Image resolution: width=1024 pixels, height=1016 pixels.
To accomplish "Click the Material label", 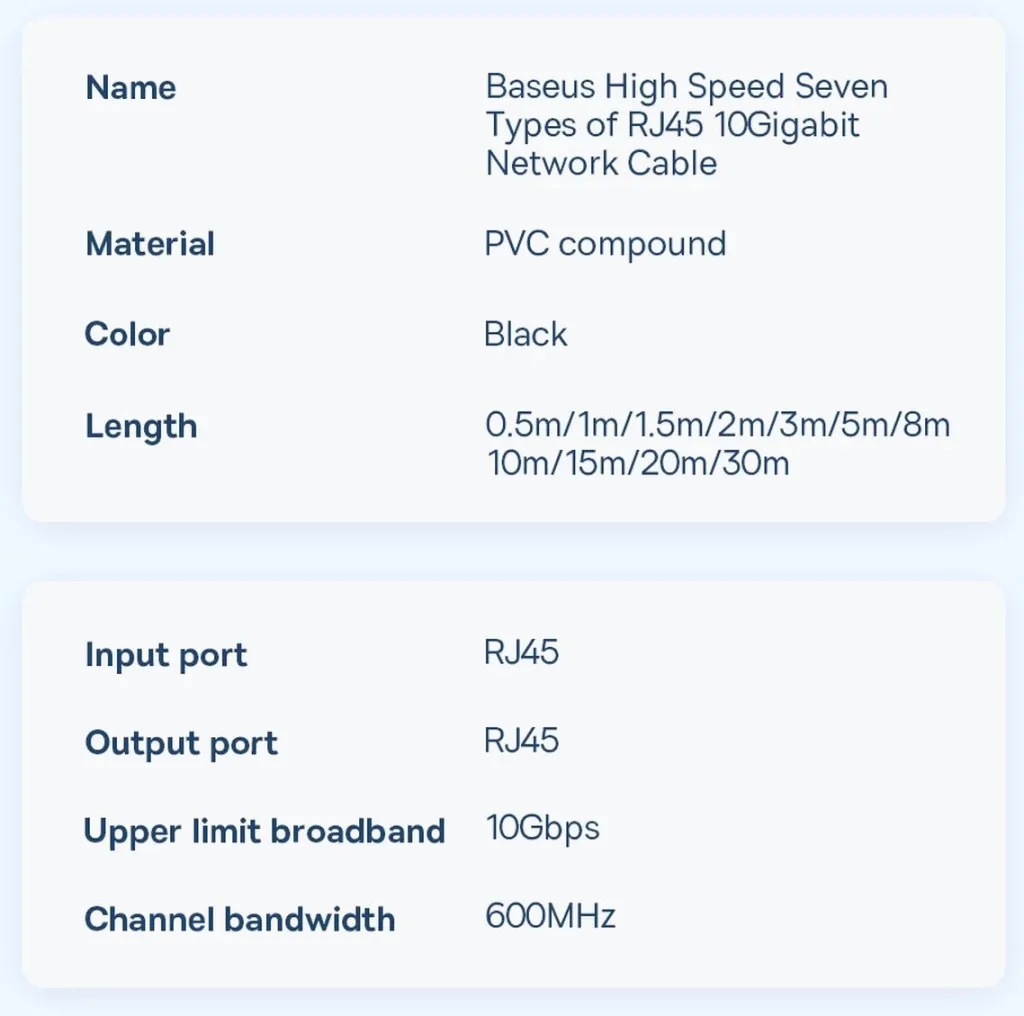I will coord(150,244).
